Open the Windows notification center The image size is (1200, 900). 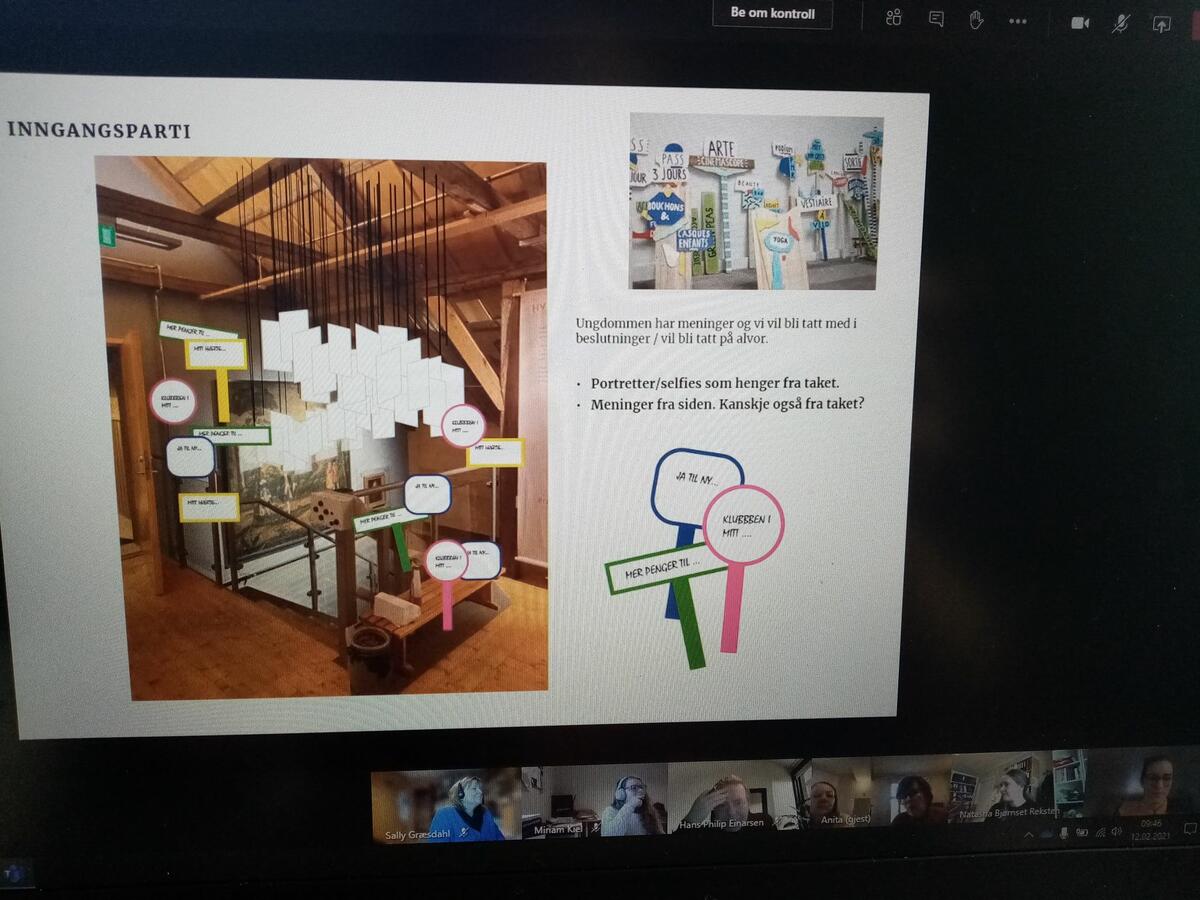[1189, 829]
